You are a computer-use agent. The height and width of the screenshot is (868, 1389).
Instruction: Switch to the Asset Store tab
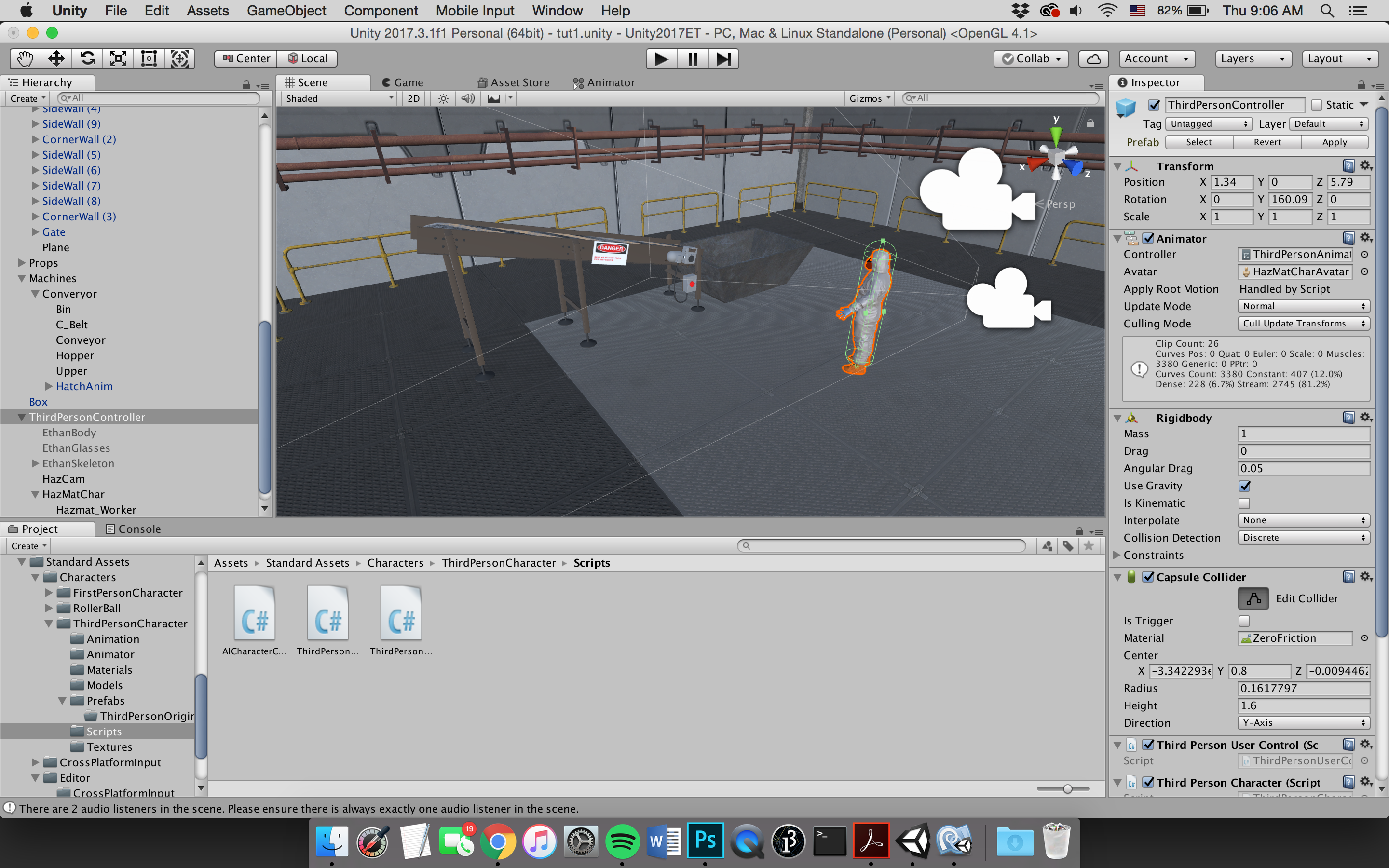[513, 82]
